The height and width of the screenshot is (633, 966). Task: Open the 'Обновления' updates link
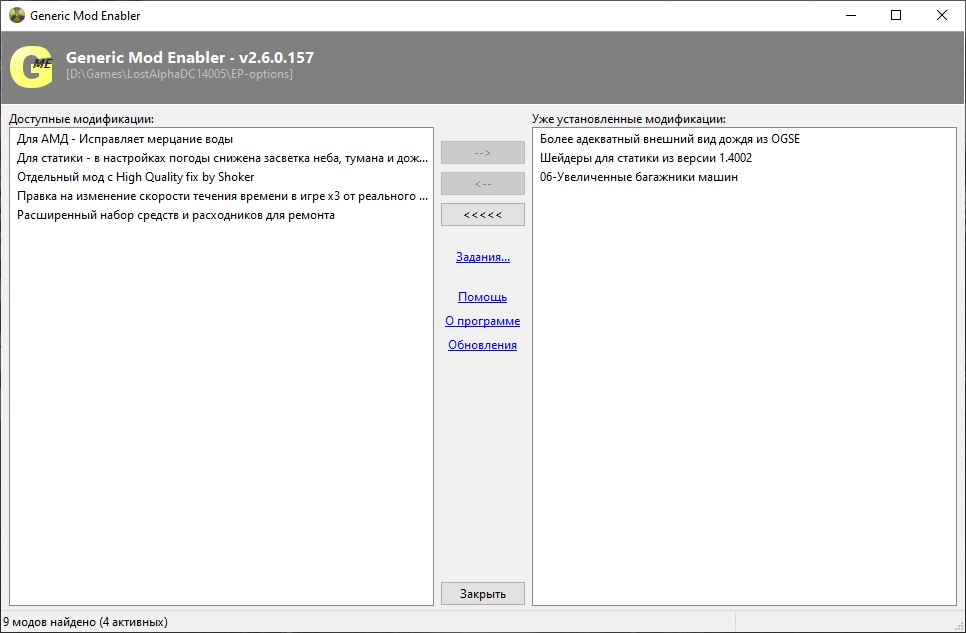pos(482,345)
